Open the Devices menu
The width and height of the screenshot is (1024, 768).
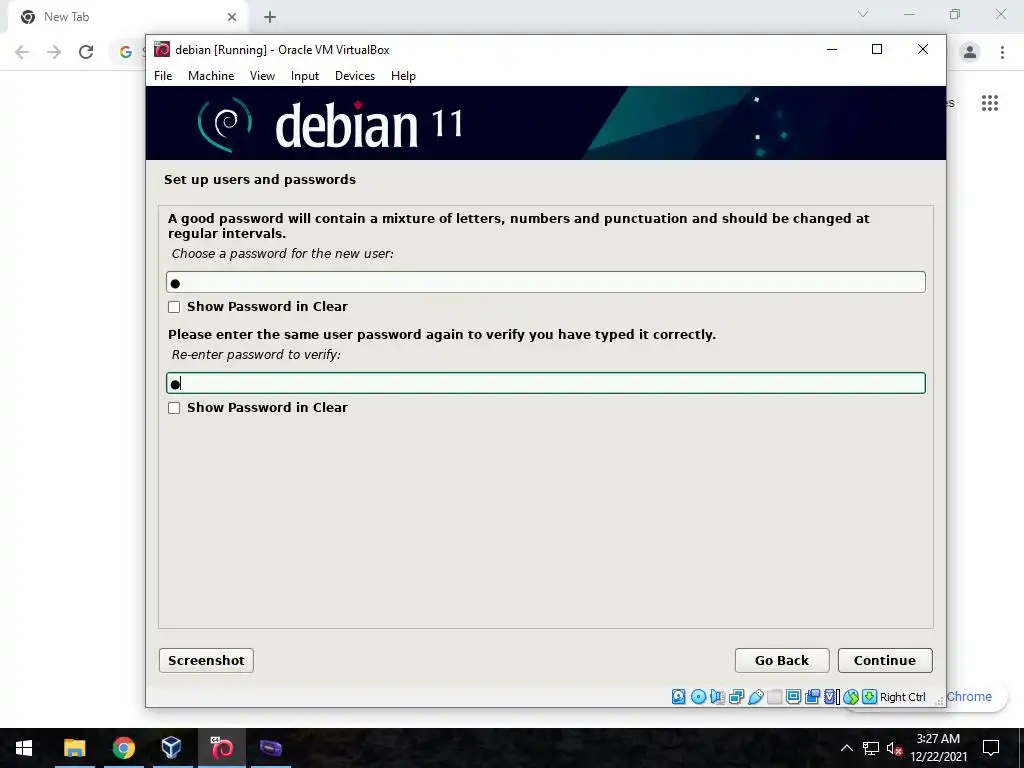(355, 76)
